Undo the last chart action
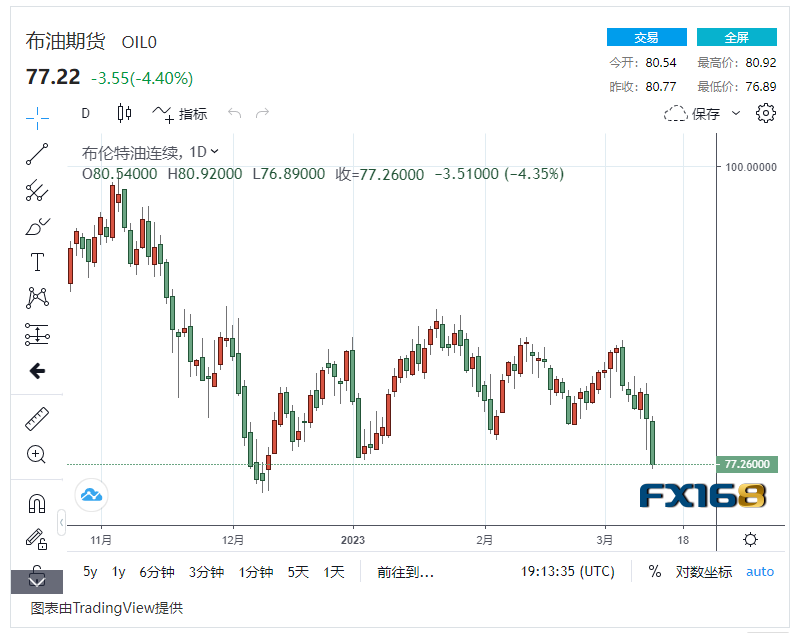The height and width of the screenshot is (633, 800). [235, 113]
